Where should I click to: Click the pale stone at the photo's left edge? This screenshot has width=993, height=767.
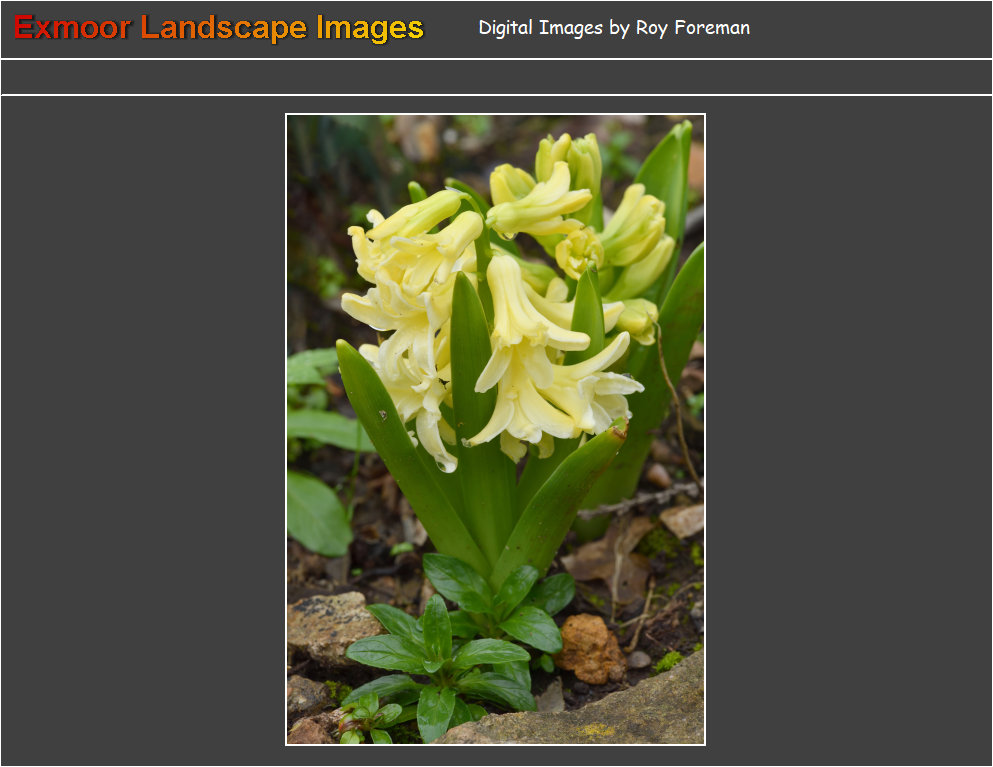[325, 627]
